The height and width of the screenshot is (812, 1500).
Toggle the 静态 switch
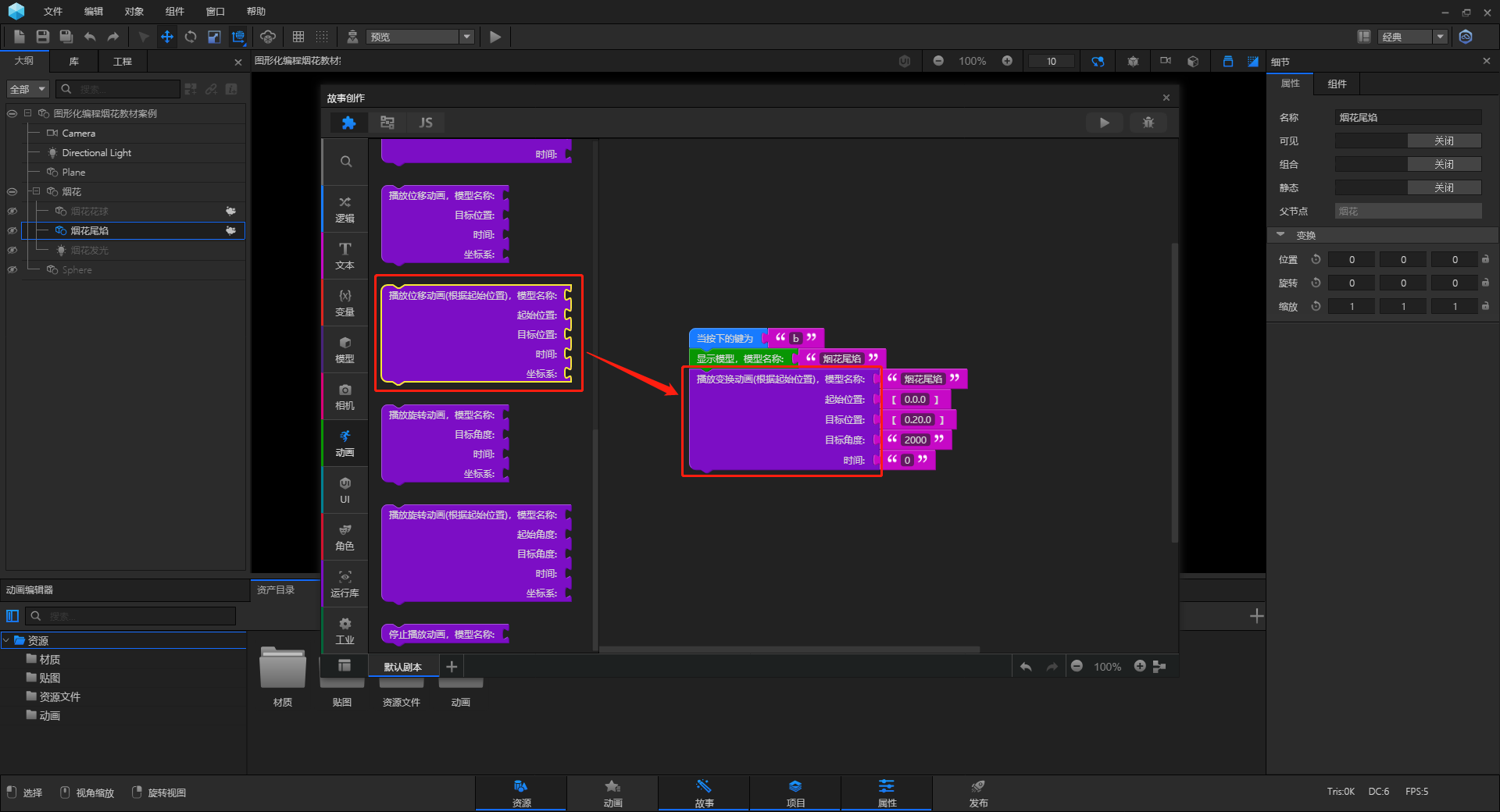click(x=1408, y=188)
